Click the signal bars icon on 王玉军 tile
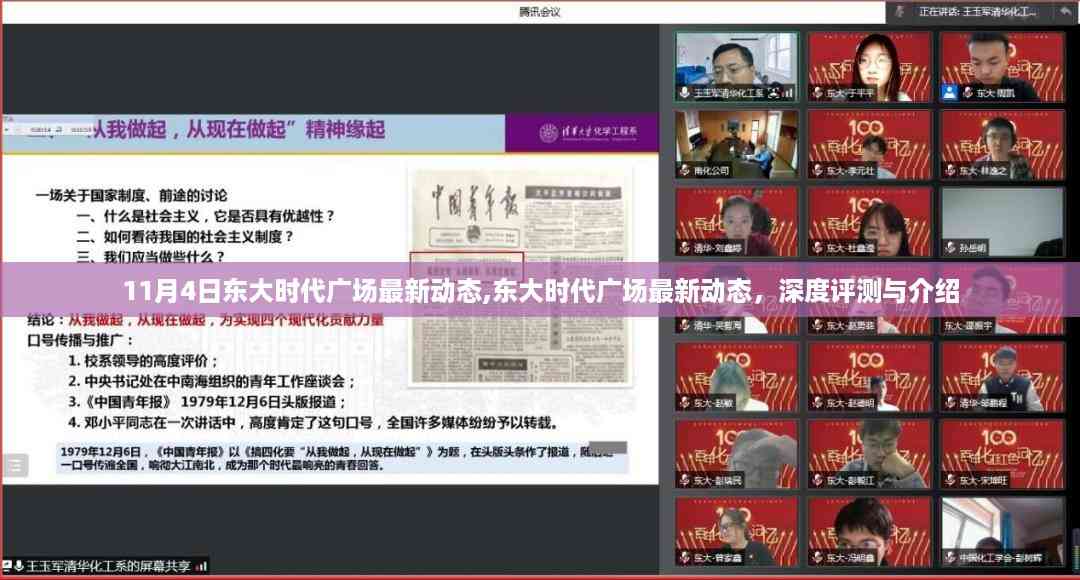 pyautogui.click(x=788, y=93)
